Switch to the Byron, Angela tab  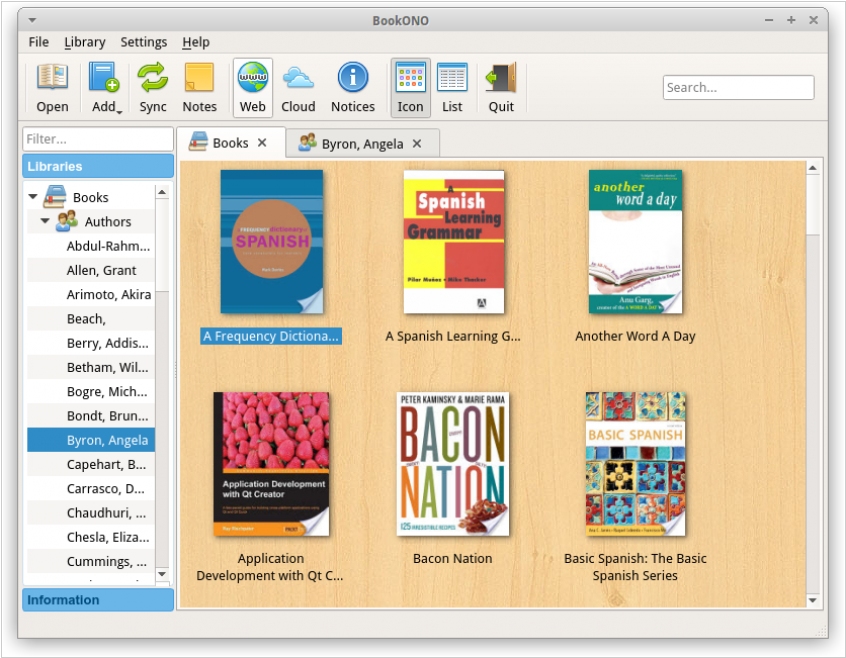pos(362,144)
